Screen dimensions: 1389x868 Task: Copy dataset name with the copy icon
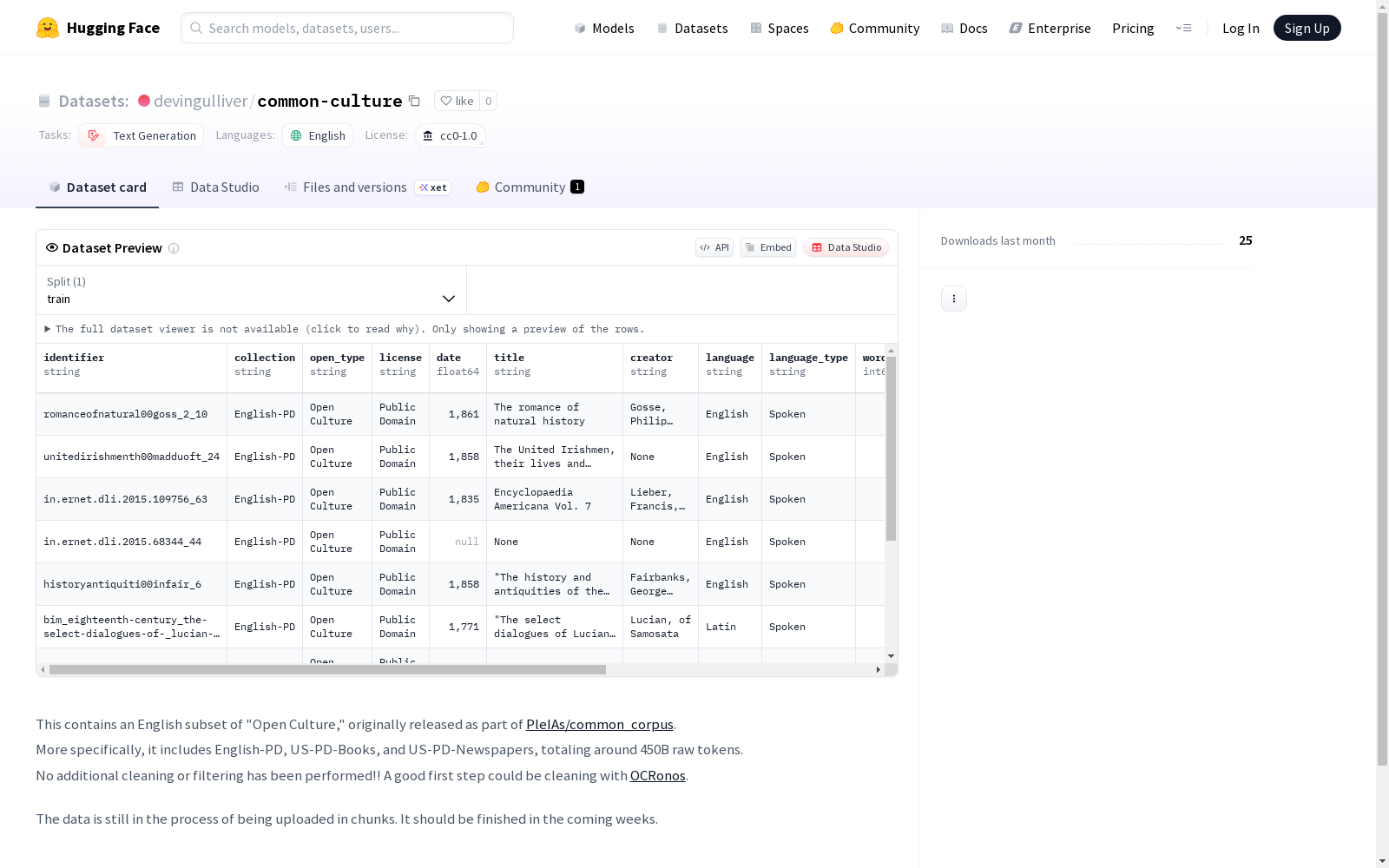[x=415, y=101]
